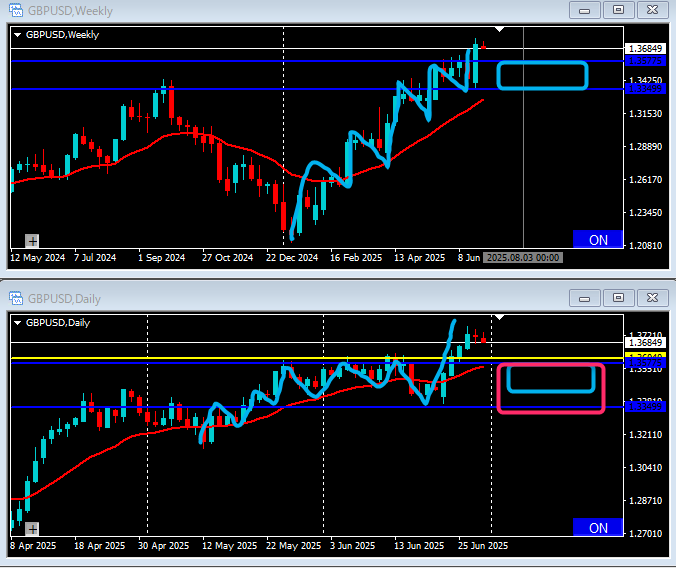Expand the GBPUSD,Daily chart dropdown triangle
Image resolution: width=676 pixels, height=568 pixels.
pos(17,323)
